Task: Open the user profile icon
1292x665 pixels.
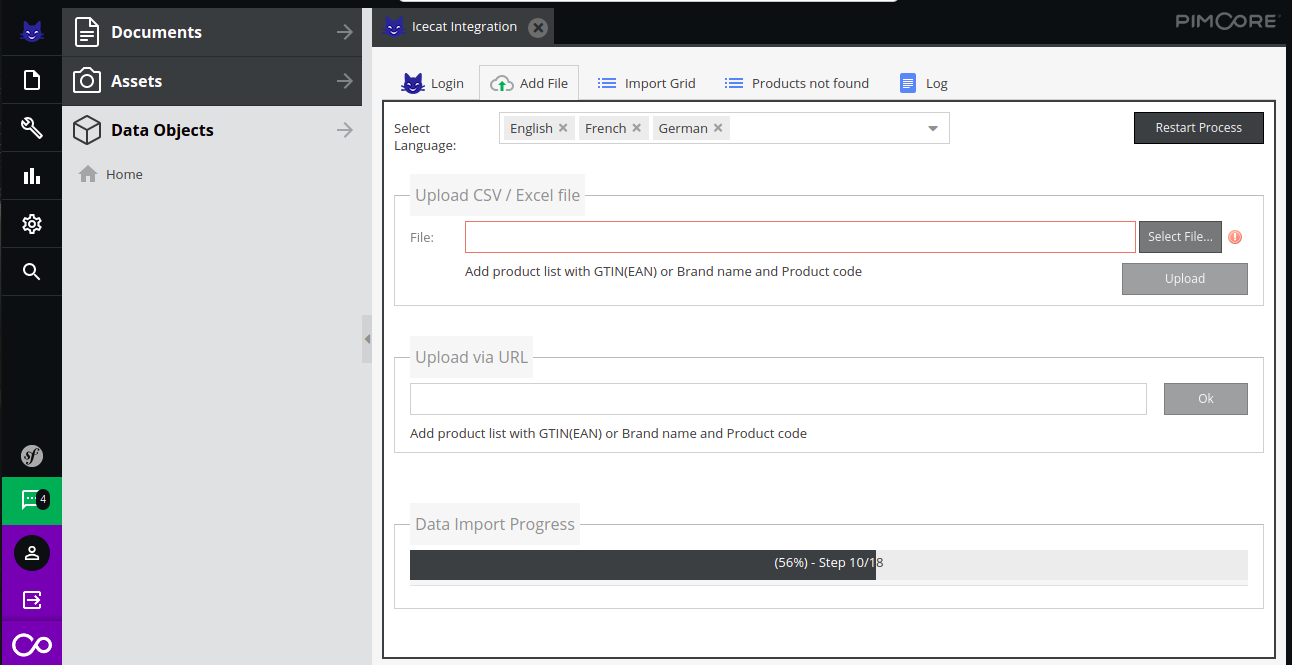Action: coord(31,553)
